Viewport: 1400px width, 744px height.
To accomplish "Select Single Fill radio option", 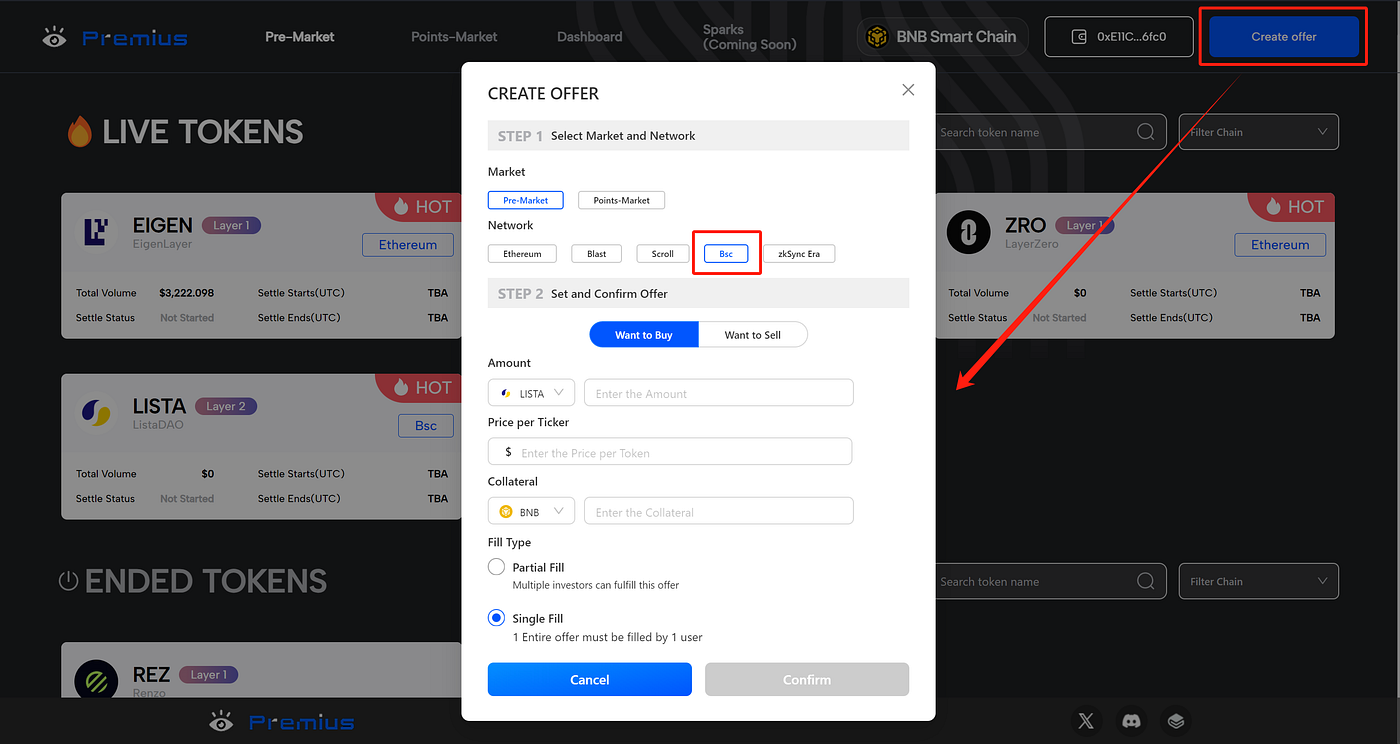I will pos(496,618).
